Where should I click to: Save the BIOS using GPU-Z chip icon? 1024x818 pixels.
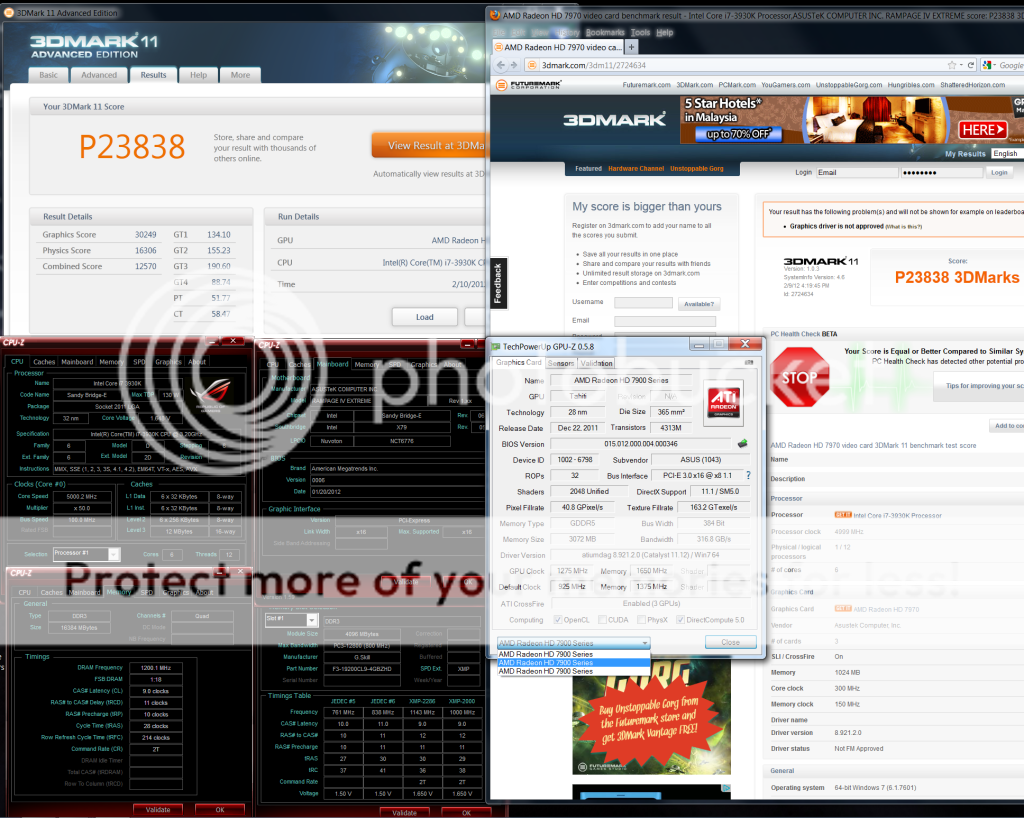coord(742,444)
